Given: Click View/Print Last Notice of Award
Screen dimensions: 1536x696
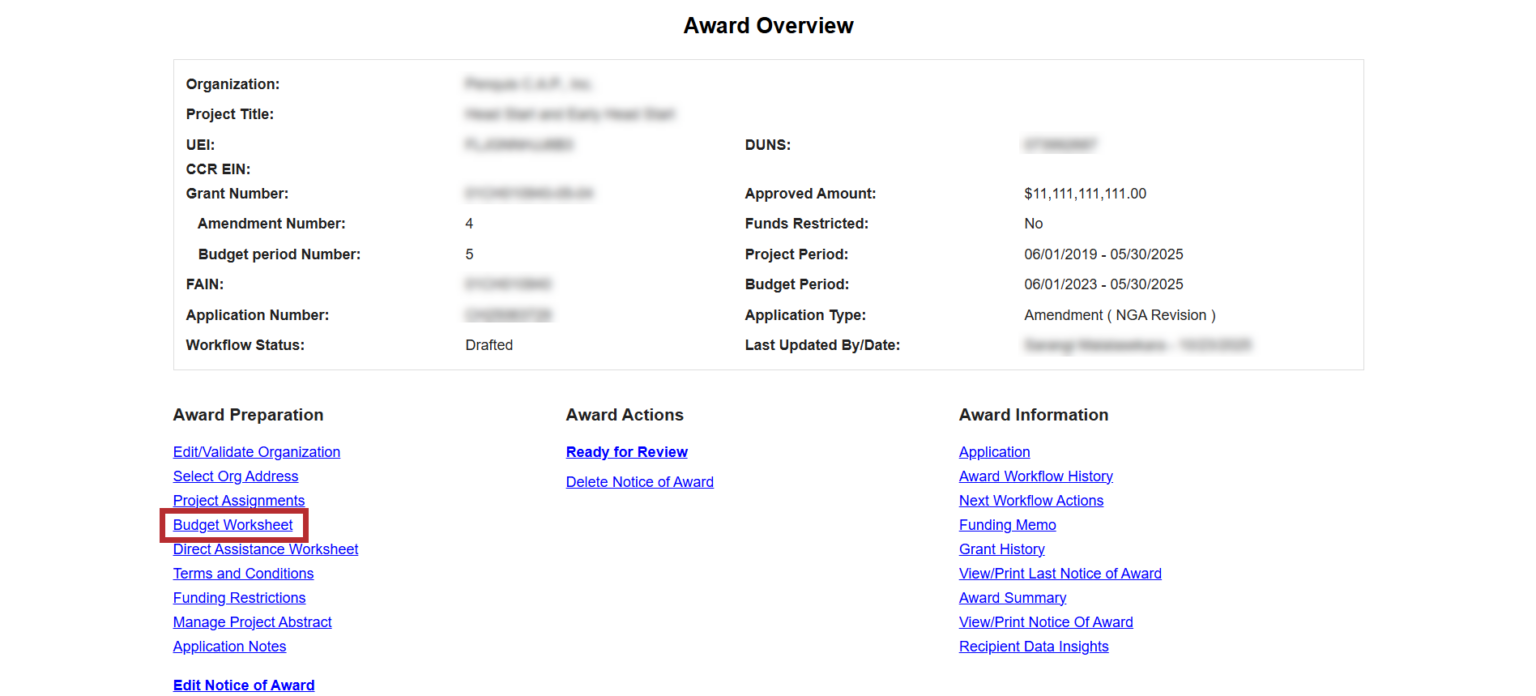Looking at the screenshot, I should [1060, 573].
